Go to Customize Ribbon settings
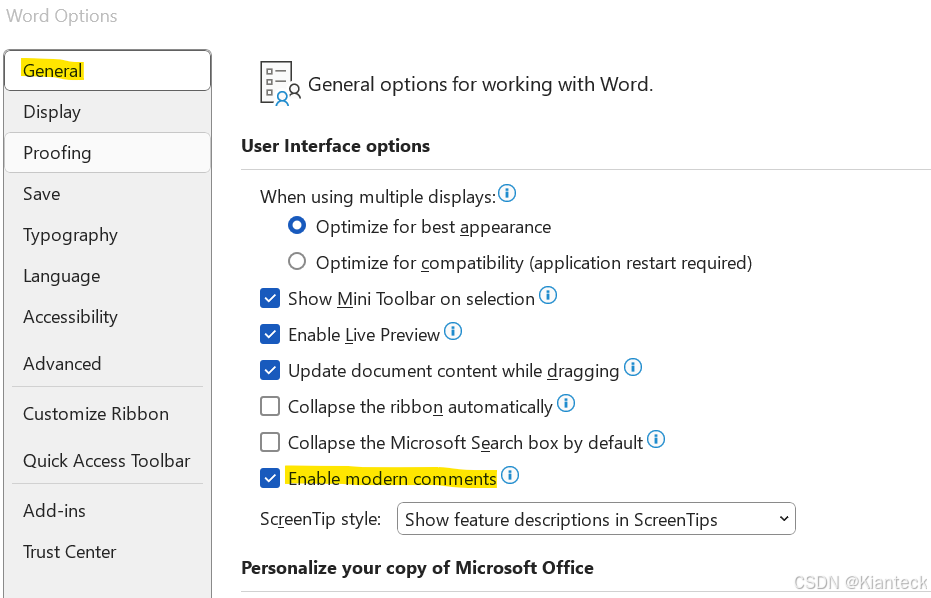Screen dimensions: 931x598 (107, 413)
